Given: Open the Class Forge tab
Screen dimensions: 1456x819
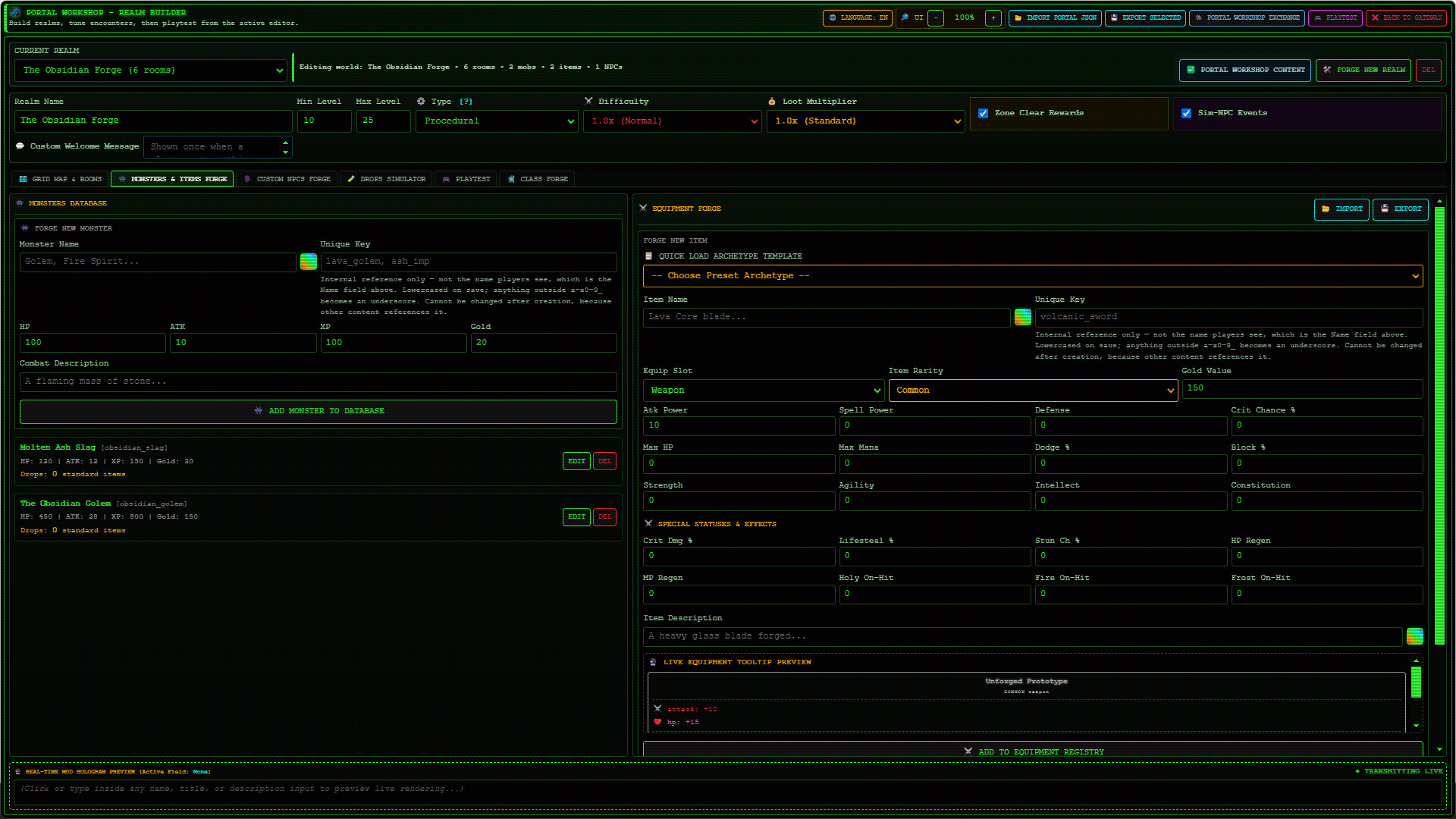Looking at the screenshot, I should (x=538, y=179).
